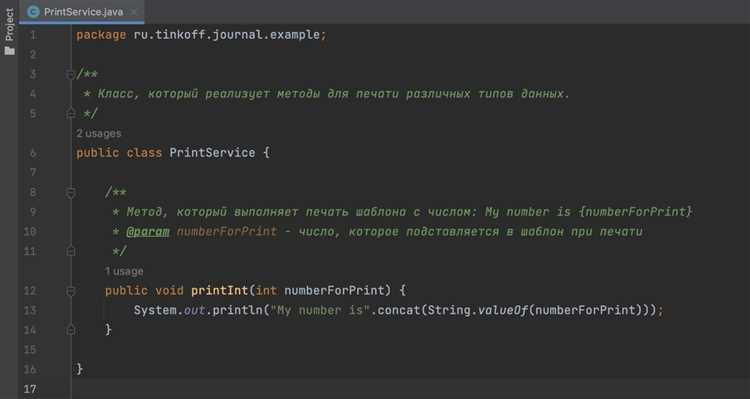750x399 pixels.
Task: Open the '1 usage' hint above printInt
Action: click(x=124, y=271)
